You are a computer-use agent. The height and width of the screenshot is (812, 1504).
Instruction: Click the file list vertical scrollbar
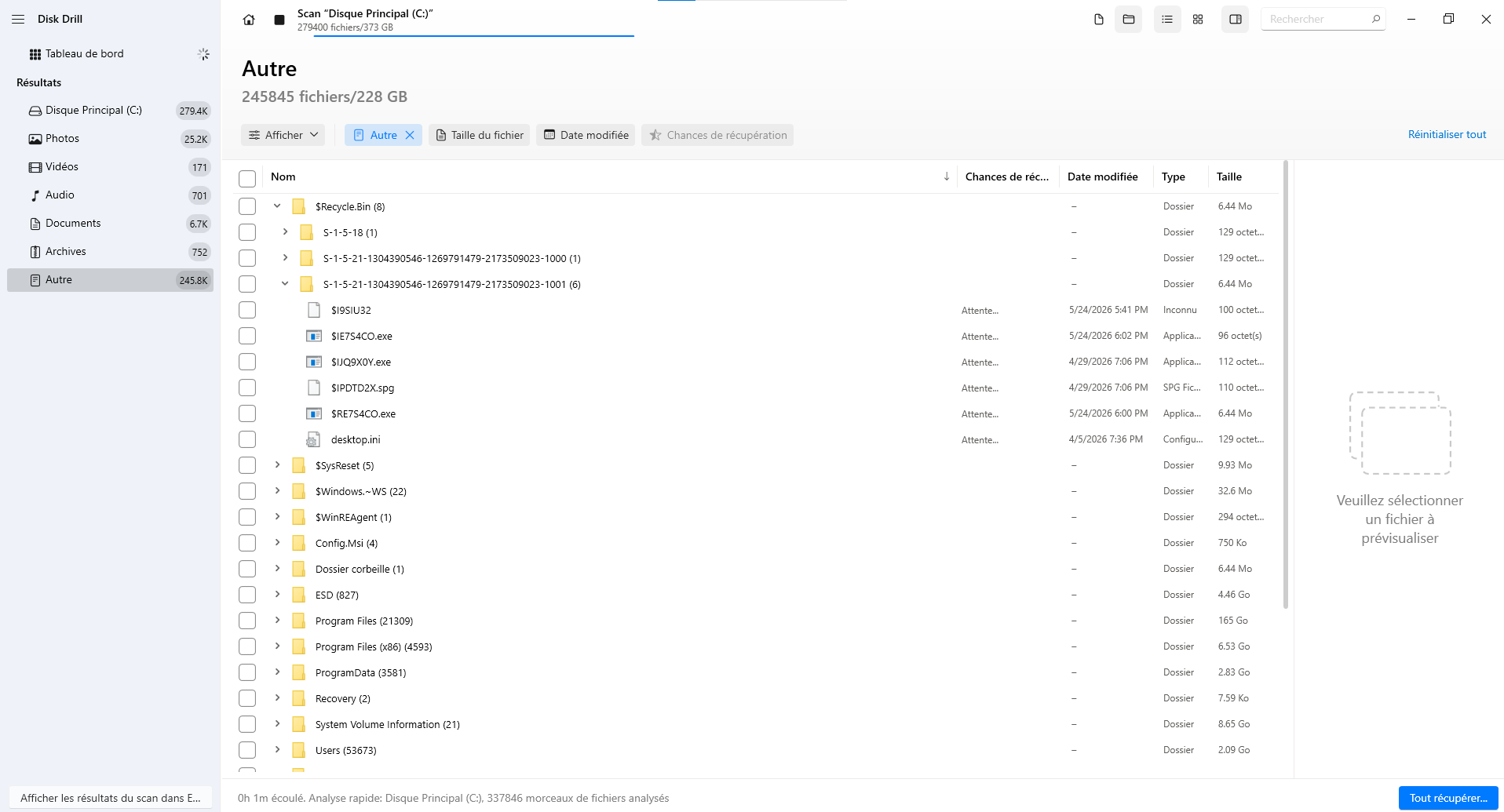pos(1285,384)
